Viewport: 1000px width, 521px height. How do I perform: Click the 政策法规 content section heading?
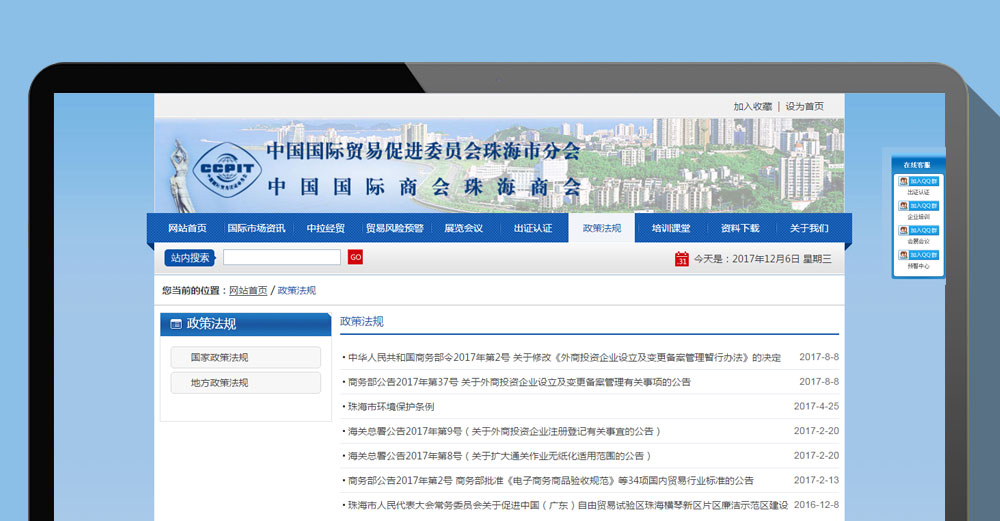(x=362, y=321)
